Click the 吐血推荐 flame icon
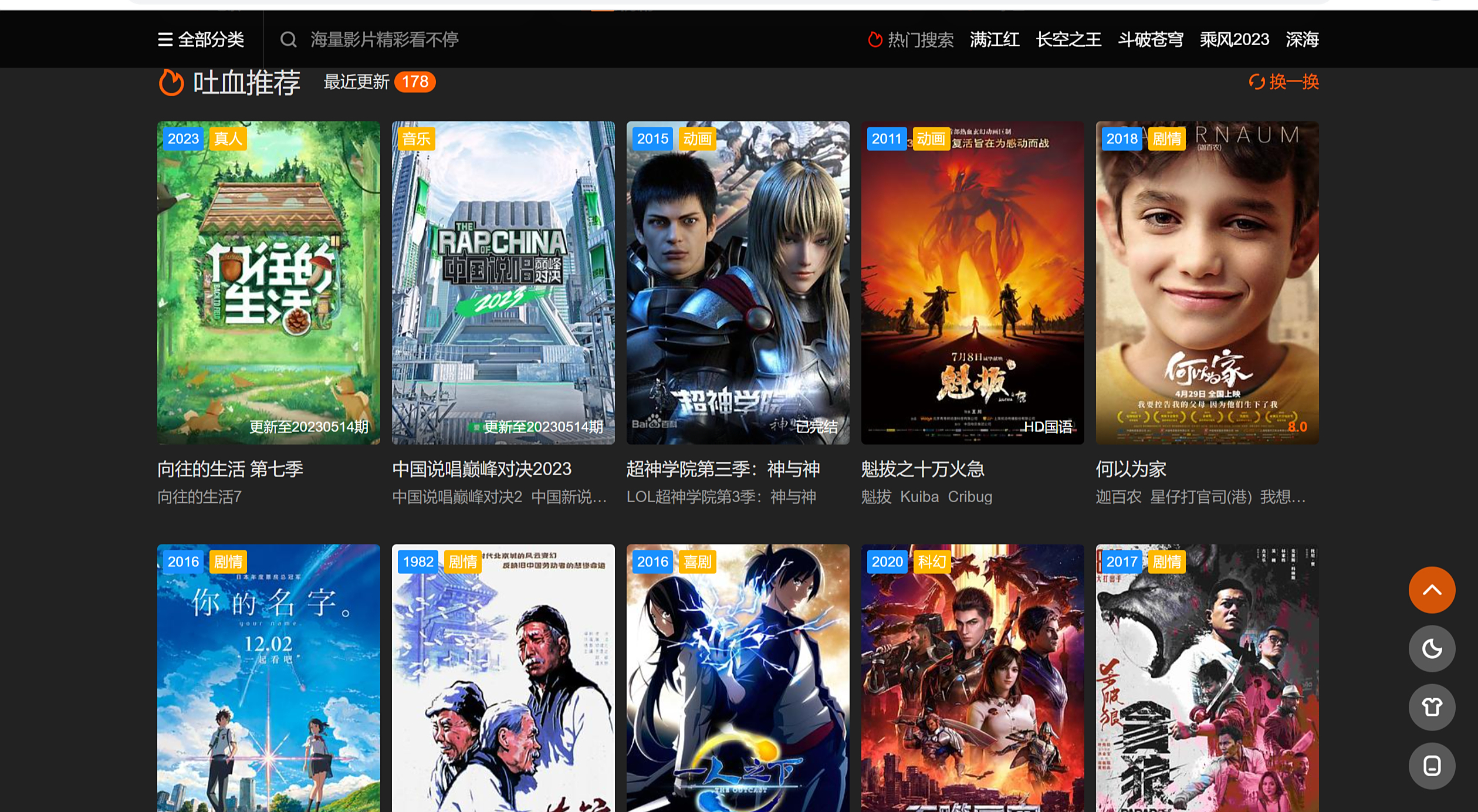The width and height of the screenshot is (1478, 812). point(171,82)
